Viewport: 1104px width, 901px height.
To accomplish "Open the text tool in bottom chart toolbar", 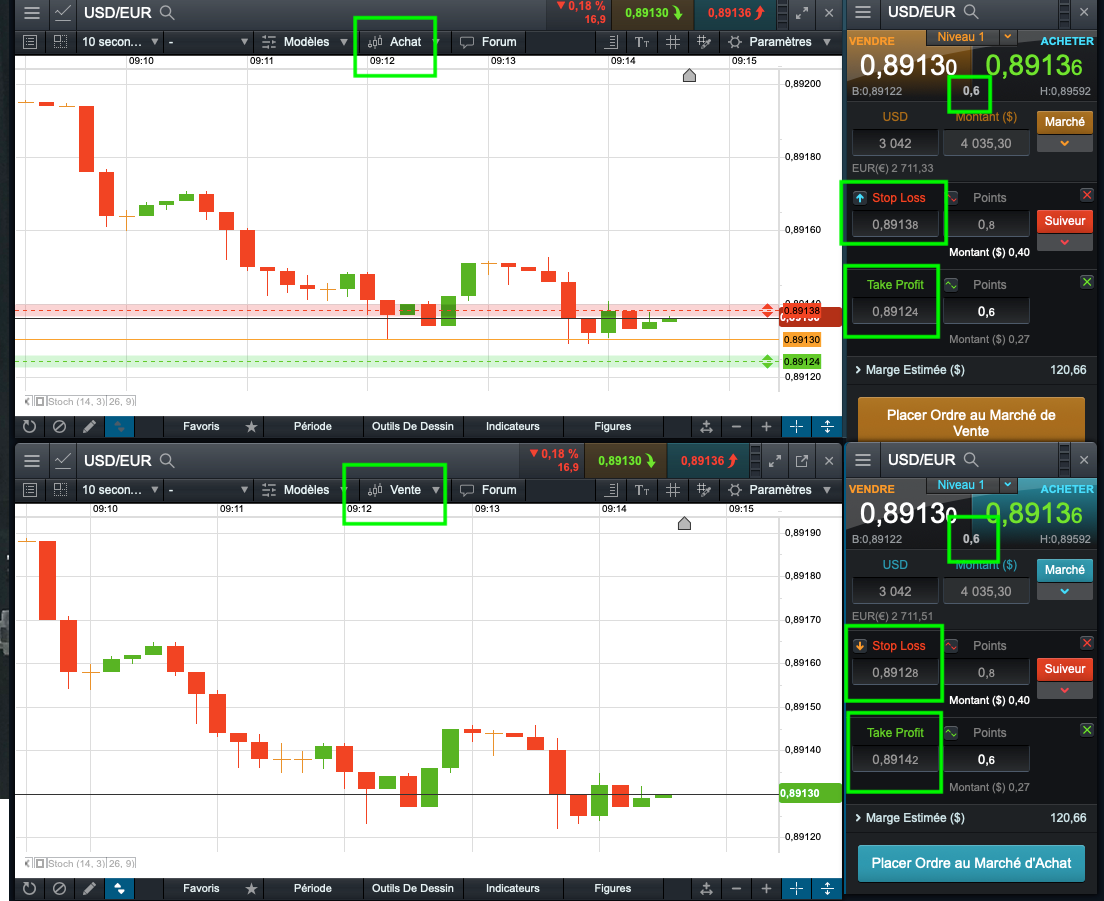I will pyautogui.click(x=642, y=490).
